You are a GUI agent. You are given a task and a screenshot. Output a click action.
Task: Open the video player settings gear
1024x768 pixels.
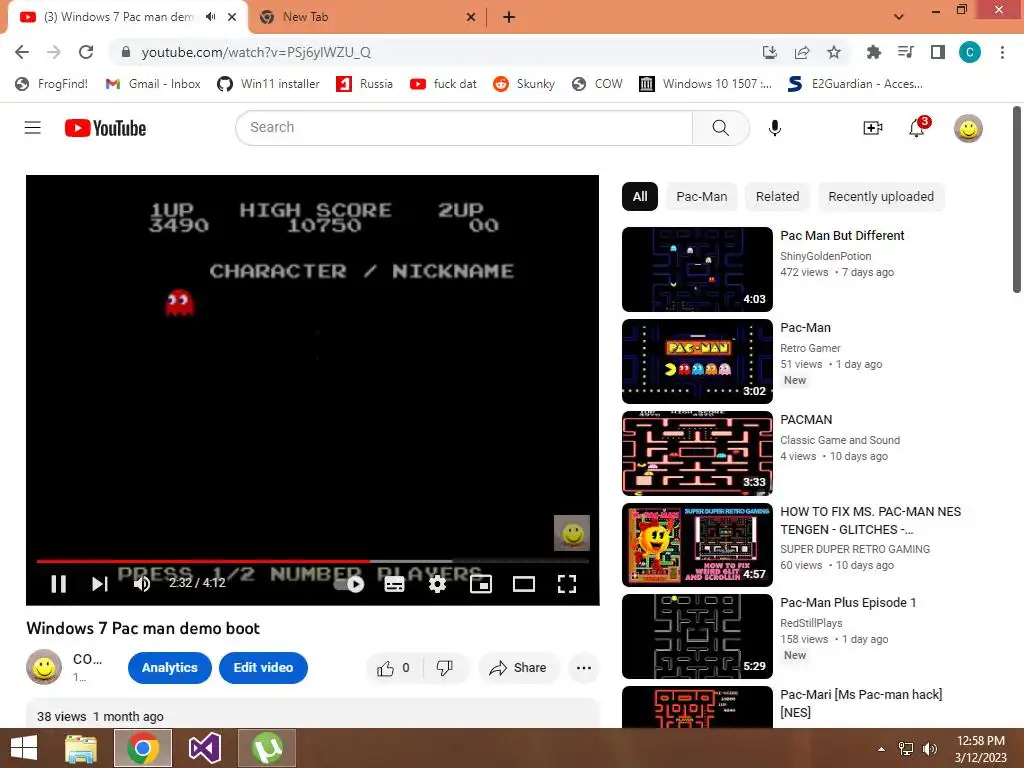[438, 584]
